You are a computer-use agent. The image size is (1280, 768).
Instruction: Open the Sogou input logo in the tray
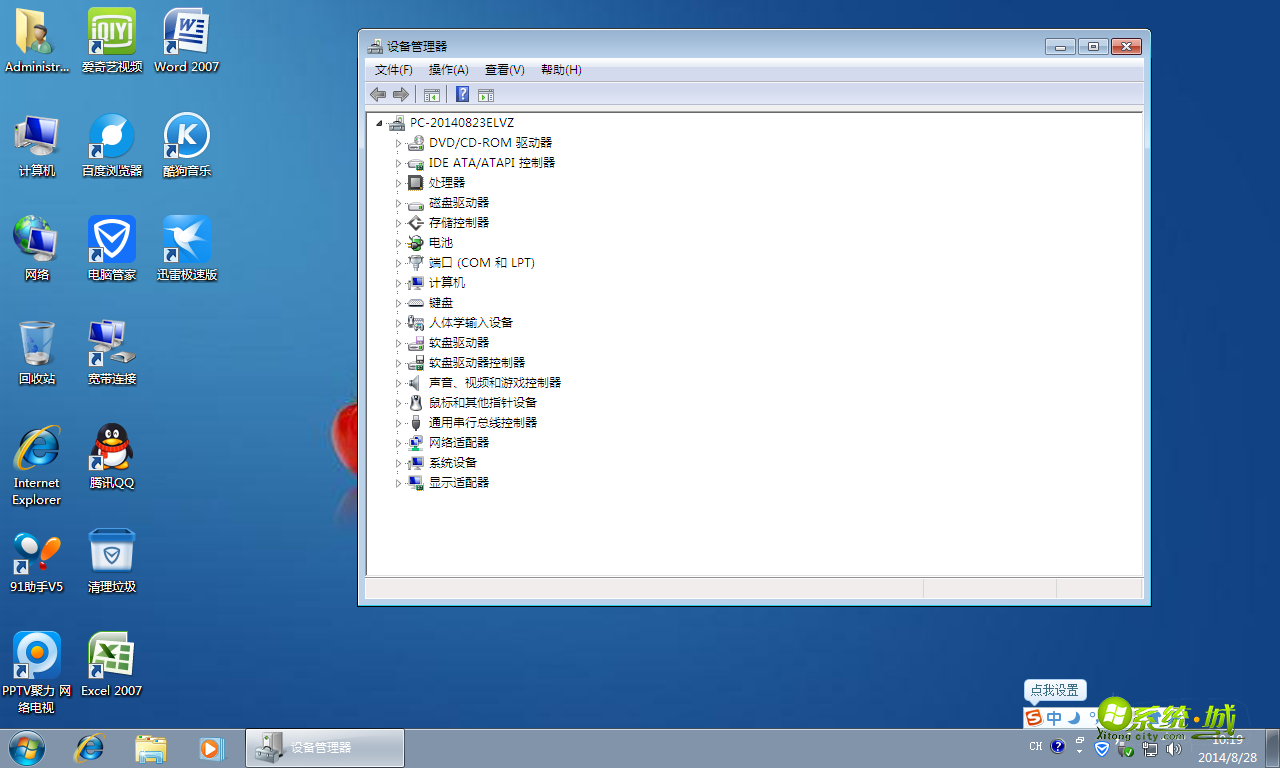pos(1033,717)
